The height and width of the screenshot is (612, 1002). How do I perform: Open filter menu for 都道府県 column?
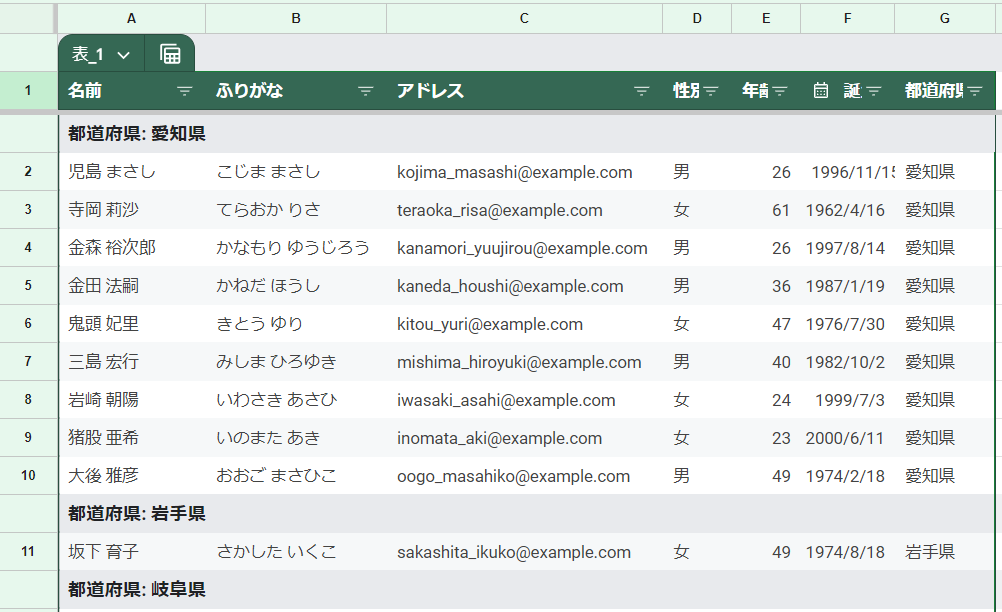pyautogui.click(x=975, y=91)
